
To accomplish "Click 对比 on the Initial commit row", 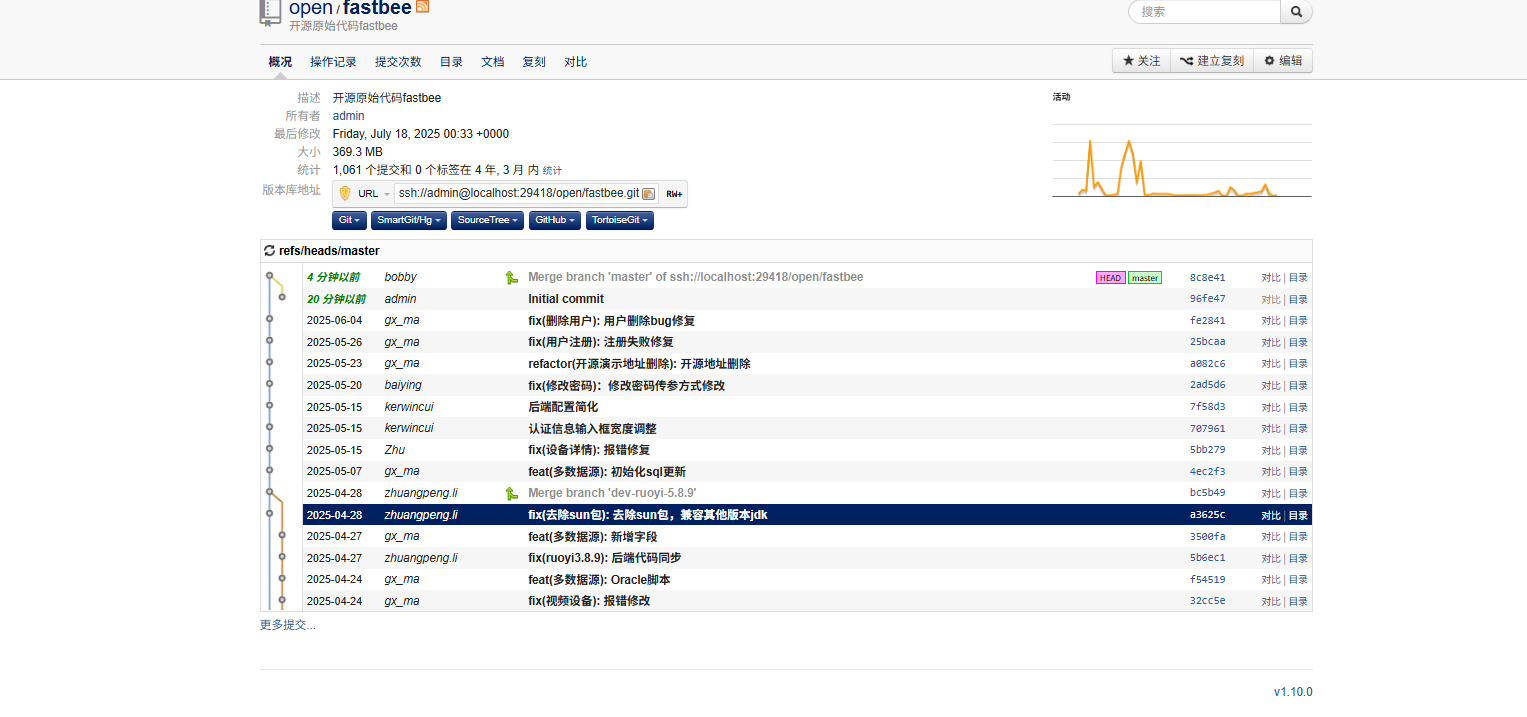I will (x=1271, y=299).
